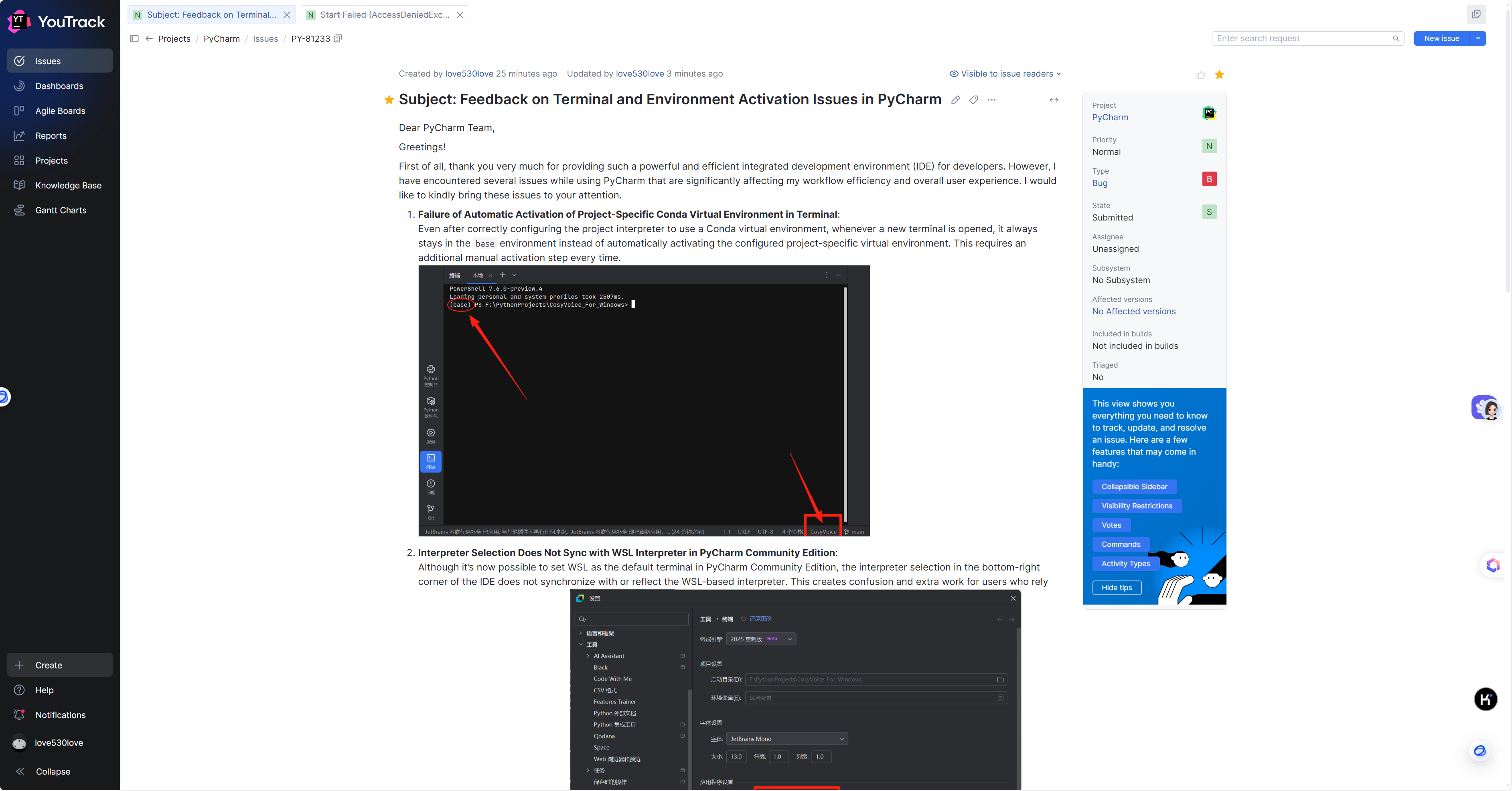Open the PyCharm breadcrumb link
This screenshot has width=1512, height=791.
221,39
